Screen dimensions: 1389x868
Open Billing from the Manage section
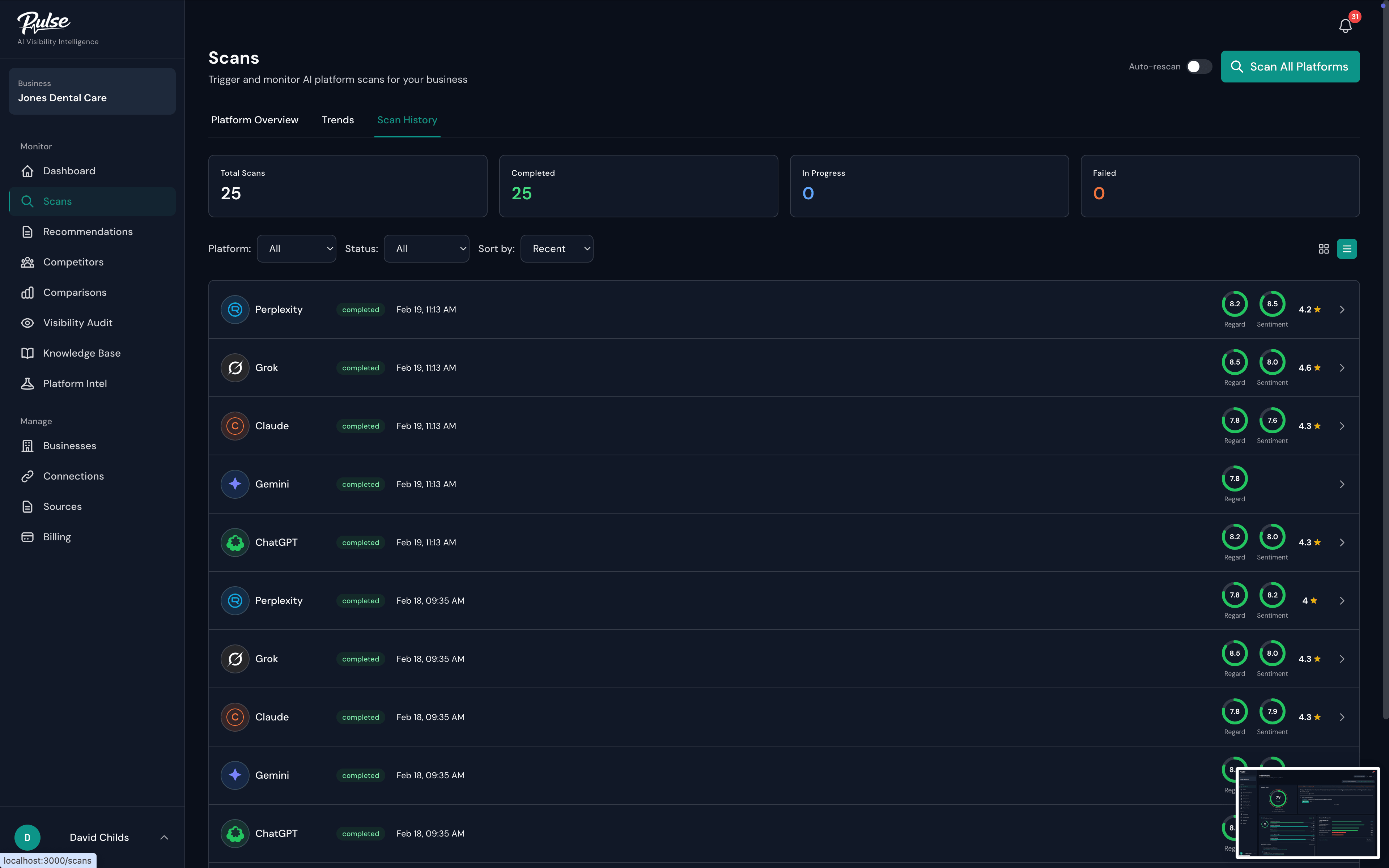click(57, 537)
